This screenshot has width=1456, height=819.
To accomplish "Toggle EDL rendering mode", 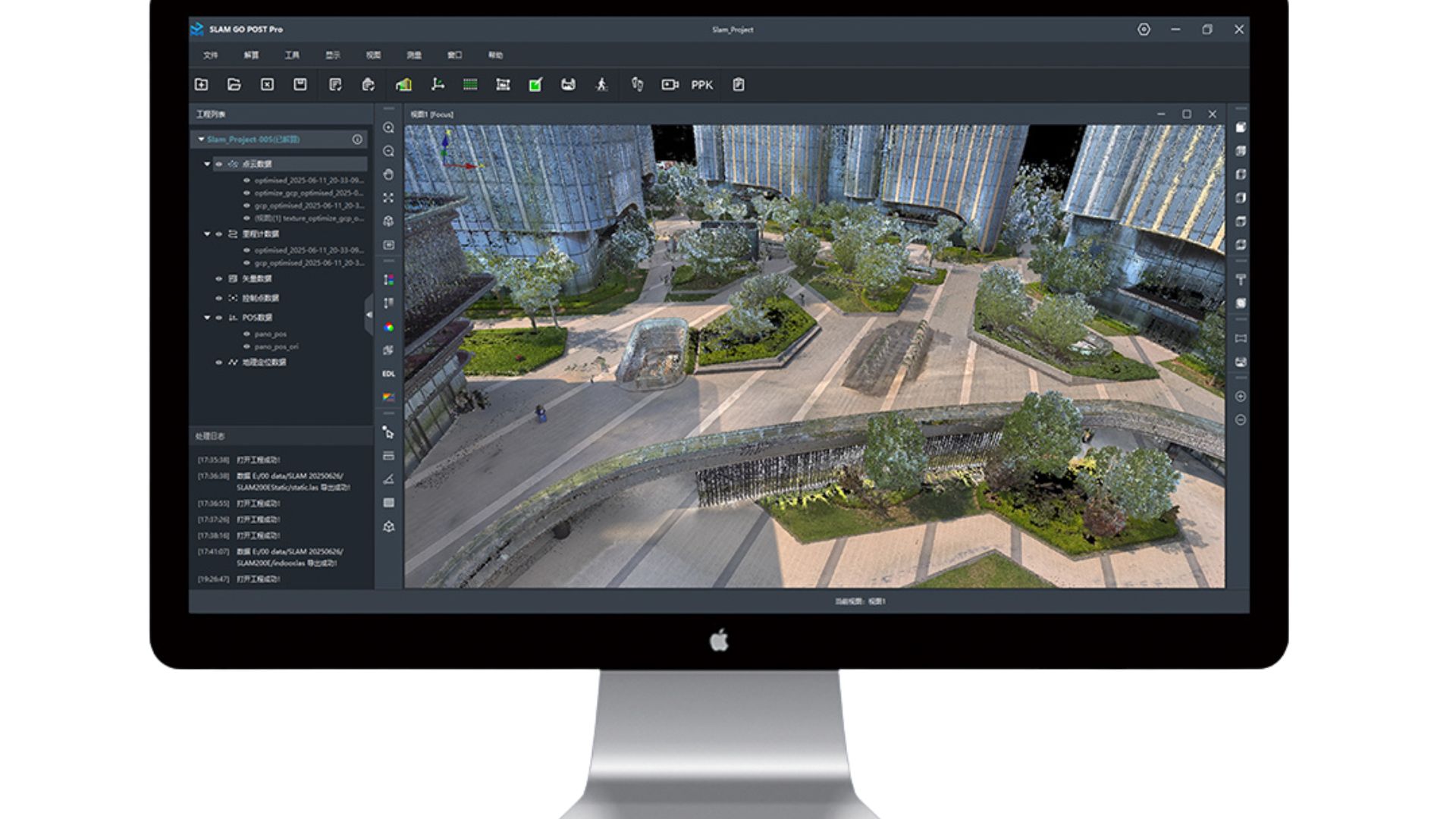I will 388,374.
